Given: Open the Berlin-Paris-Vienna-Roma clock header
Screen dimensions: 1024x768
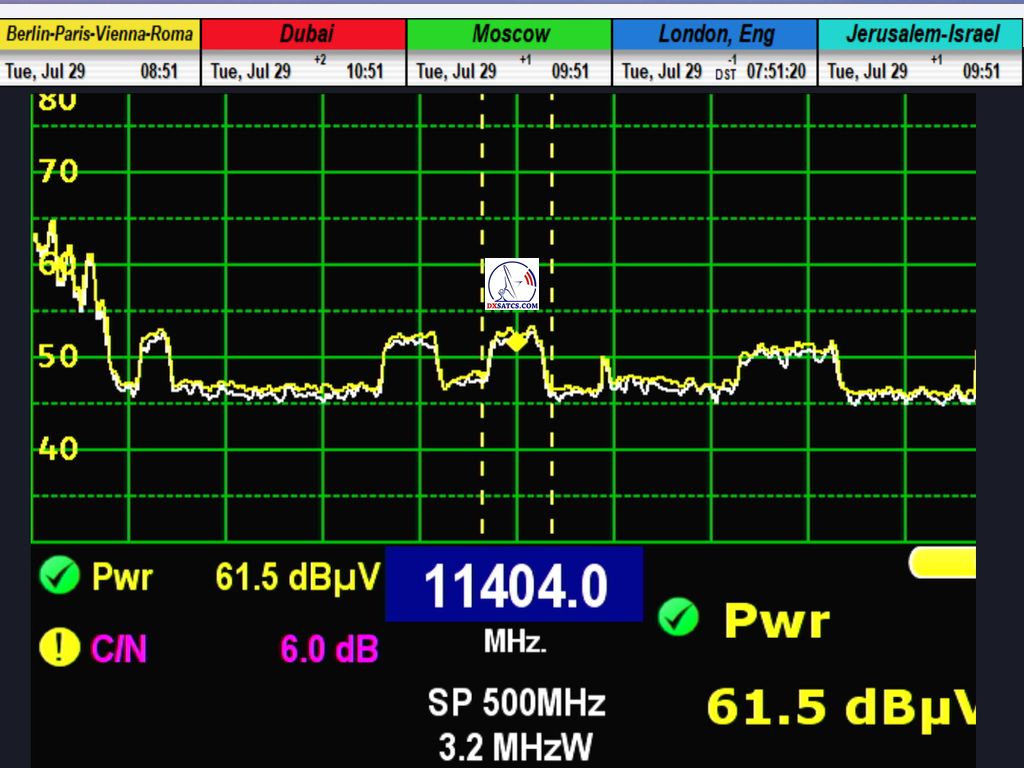Looking at the screenshot, I should tap(100, 34).
